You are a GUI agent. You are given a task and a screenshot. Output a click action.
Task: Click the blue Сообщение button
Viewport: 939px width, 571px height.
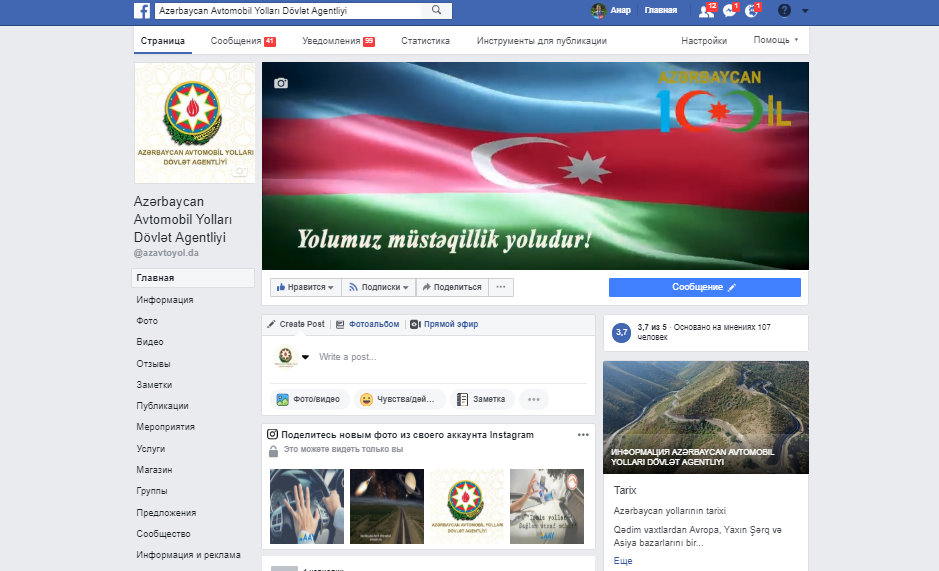(x=704, y=287)
